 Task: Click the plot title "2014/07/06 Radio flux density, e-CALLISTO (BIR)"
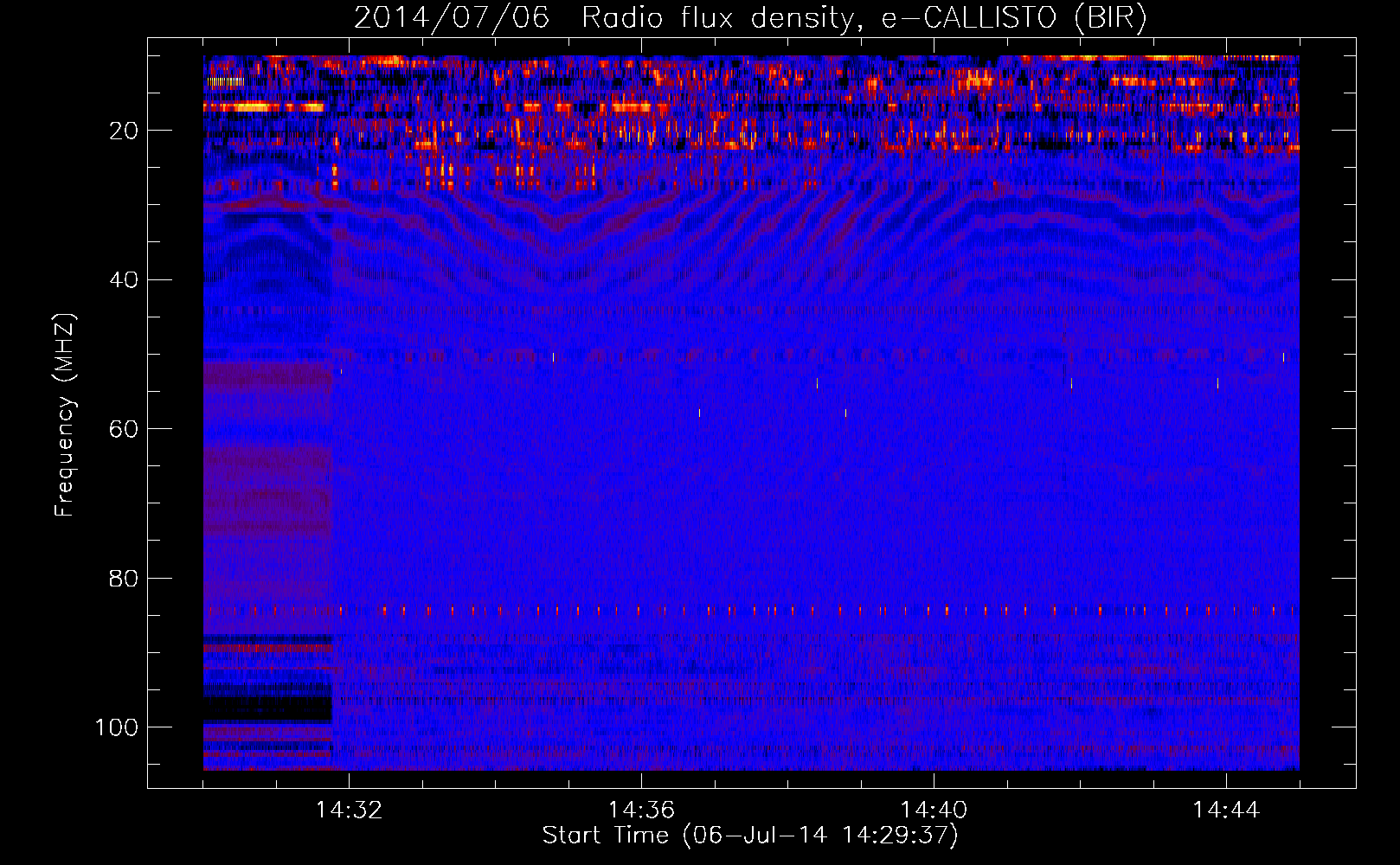tap(750, 18)
